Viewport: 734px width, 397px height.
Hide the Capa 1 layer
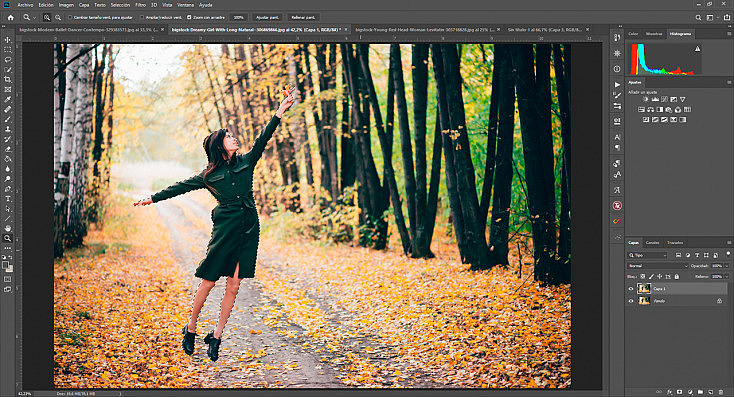click(631, 289)
